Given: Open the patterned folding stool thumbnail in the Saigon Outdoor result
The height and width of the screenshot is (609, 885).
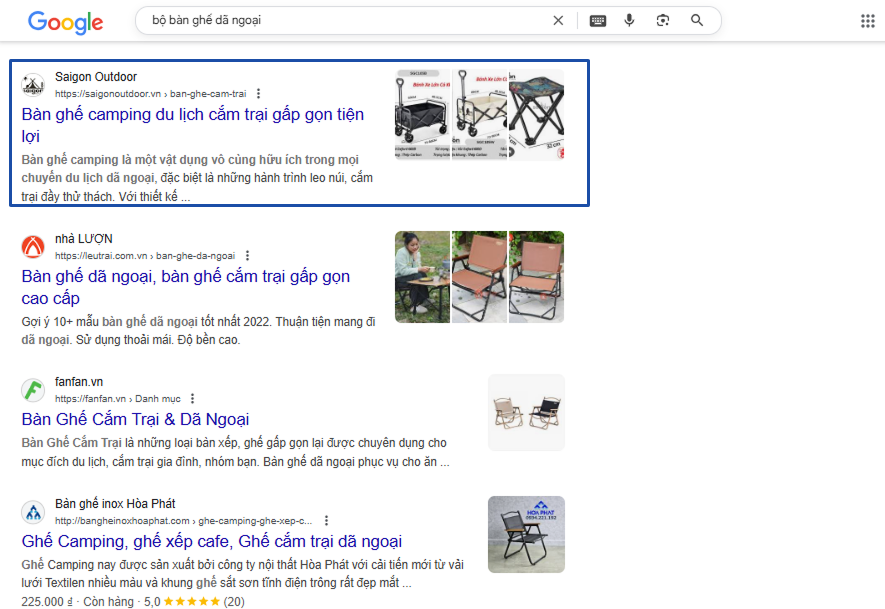Looking at the screenshot, I should pyautogui.click(x=537, y=115).
